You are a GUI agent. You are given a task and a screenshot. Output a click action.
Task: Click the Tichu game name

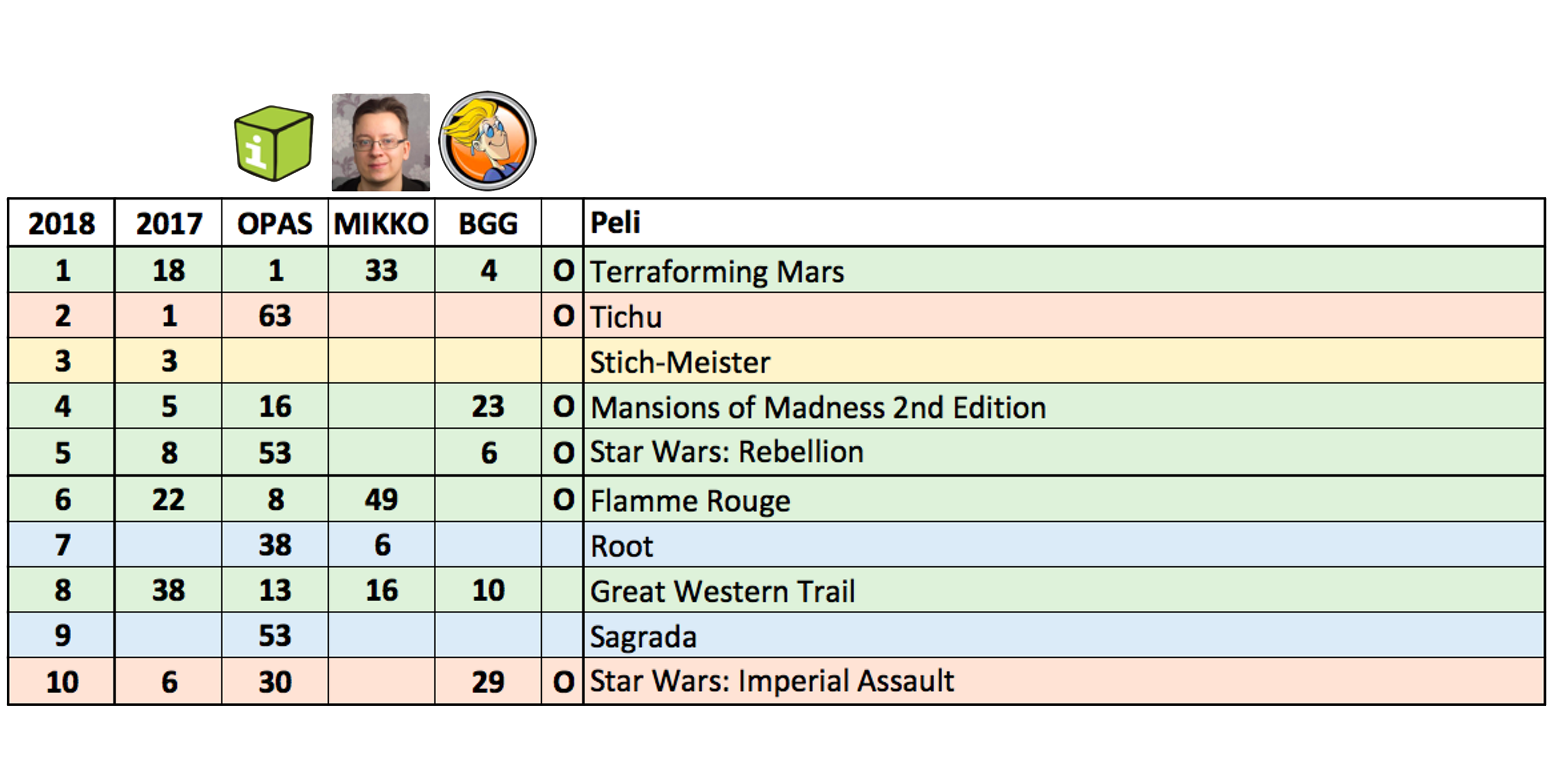click(x=626, y=316)
